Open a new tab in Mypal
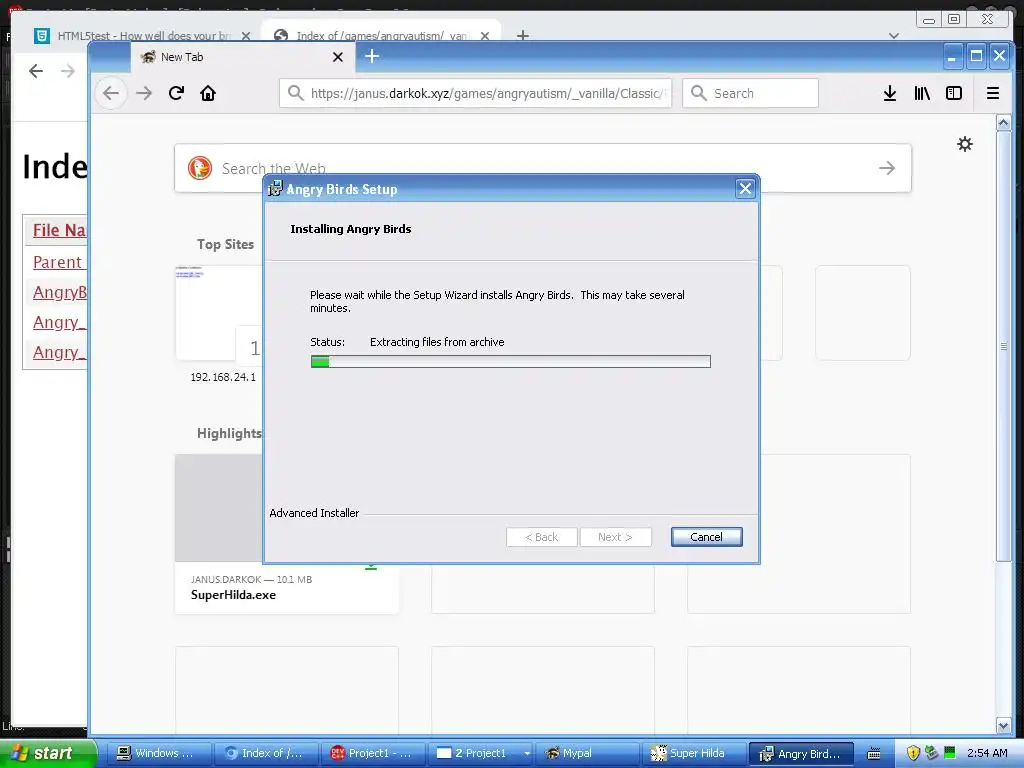This screenshot has width=1024, height=768. pyautogui.click(x=372, y=57)
